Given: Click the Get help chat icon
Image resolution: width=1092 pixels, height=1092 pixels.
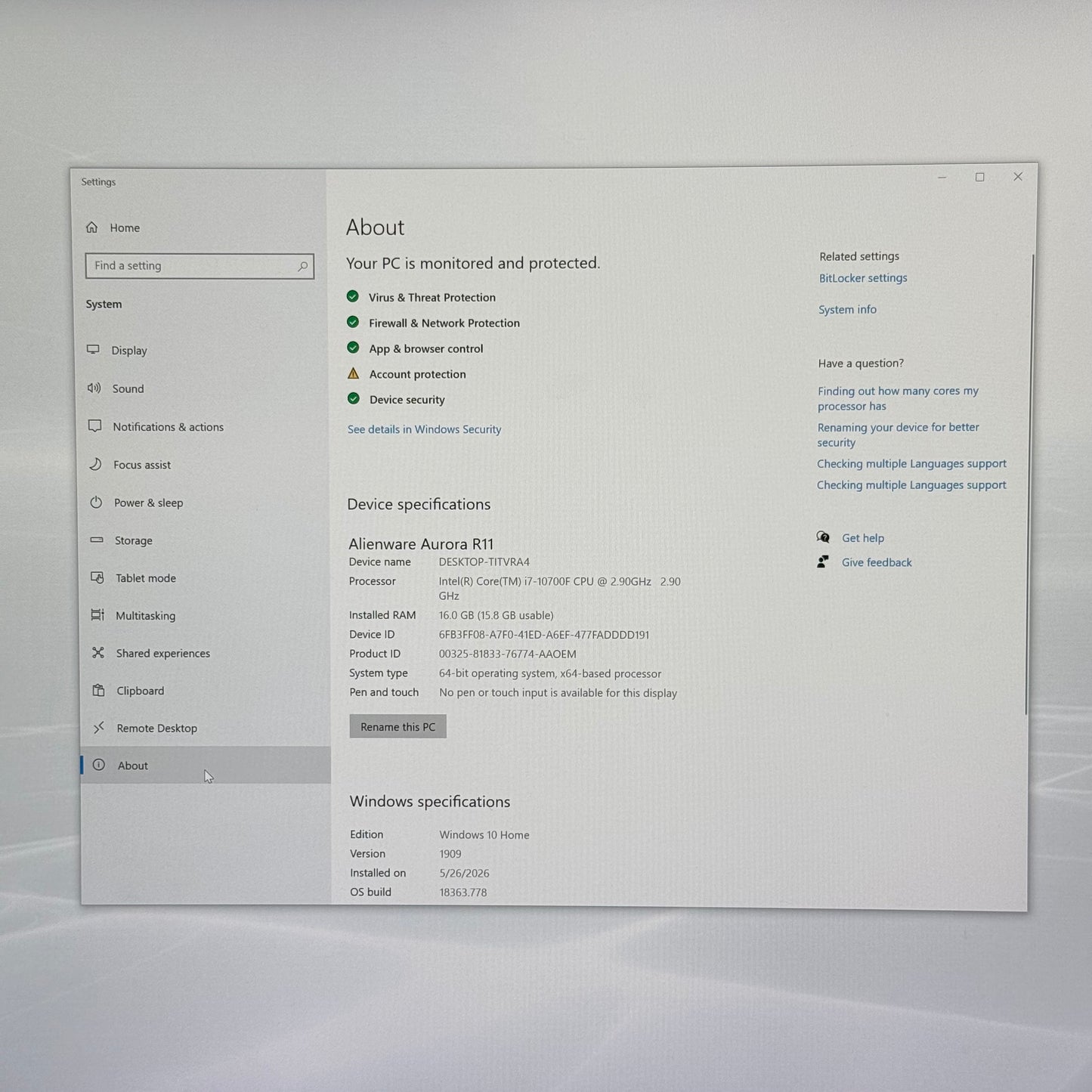Looking at the screenshot, I should [x=824, y=537].
